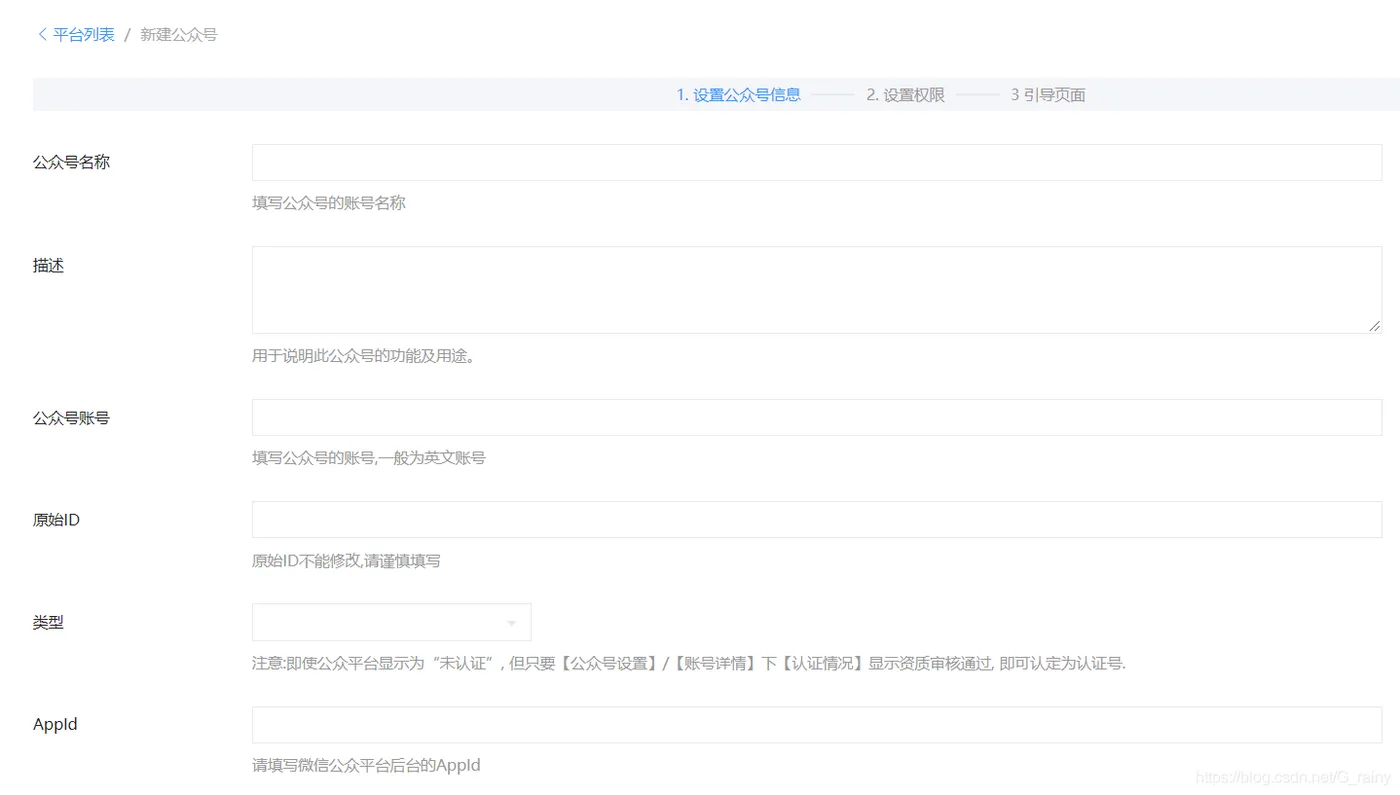Click the 公众号账号 label
Screen dimensions: 1400x795
71,418
